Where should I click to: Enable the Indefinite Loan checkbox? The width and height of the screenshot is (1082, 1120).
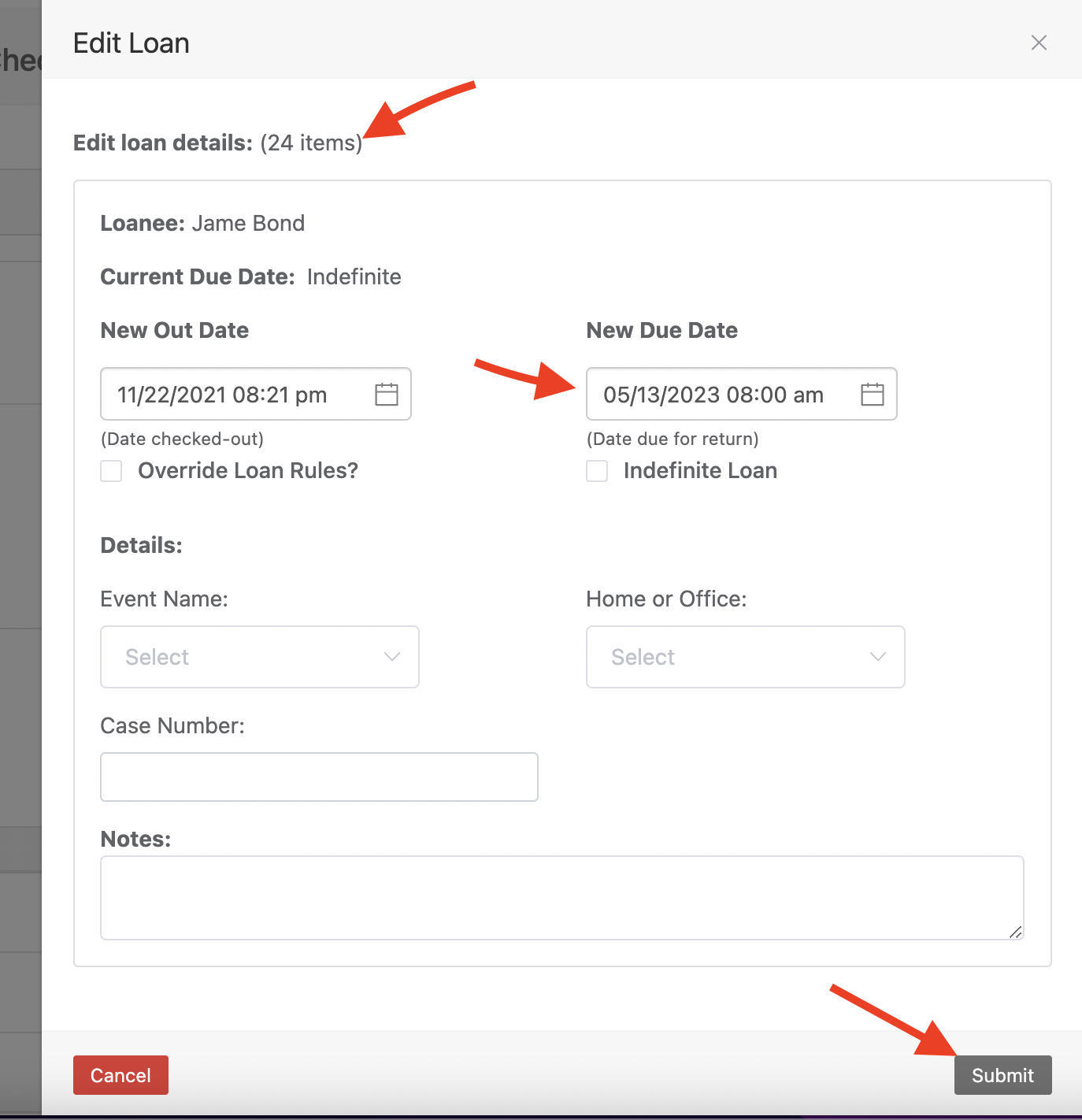point(596,470)
